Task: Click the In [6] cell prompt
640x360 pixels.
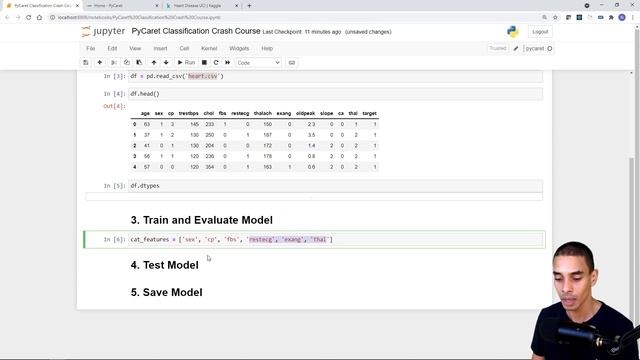Action: tap(114, 240)
